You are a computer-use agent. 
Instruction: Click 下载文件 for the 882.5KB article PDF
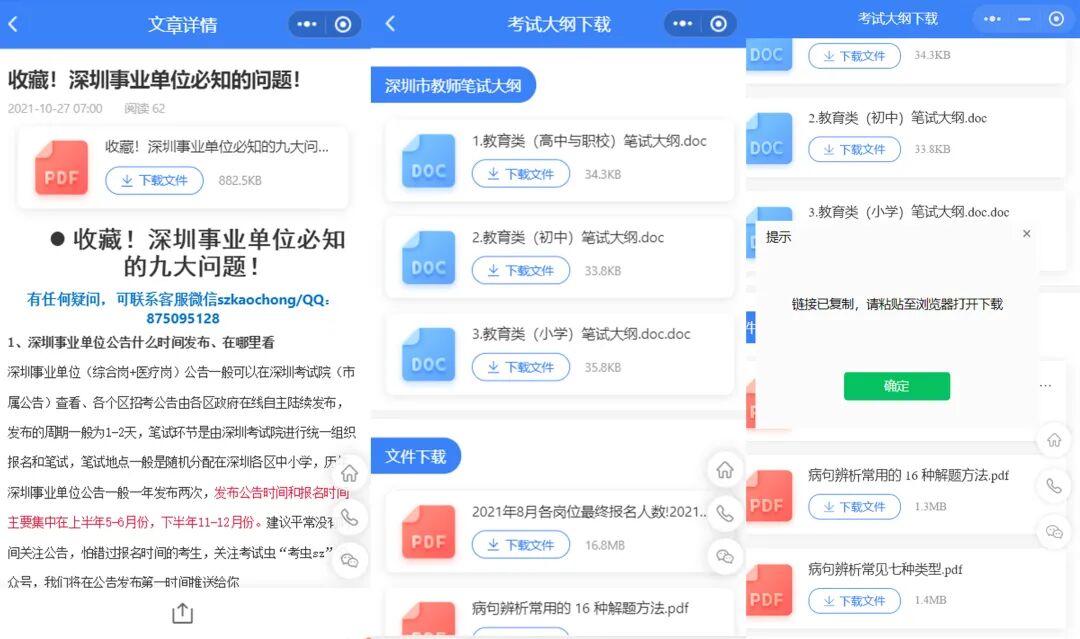point(153,180)
